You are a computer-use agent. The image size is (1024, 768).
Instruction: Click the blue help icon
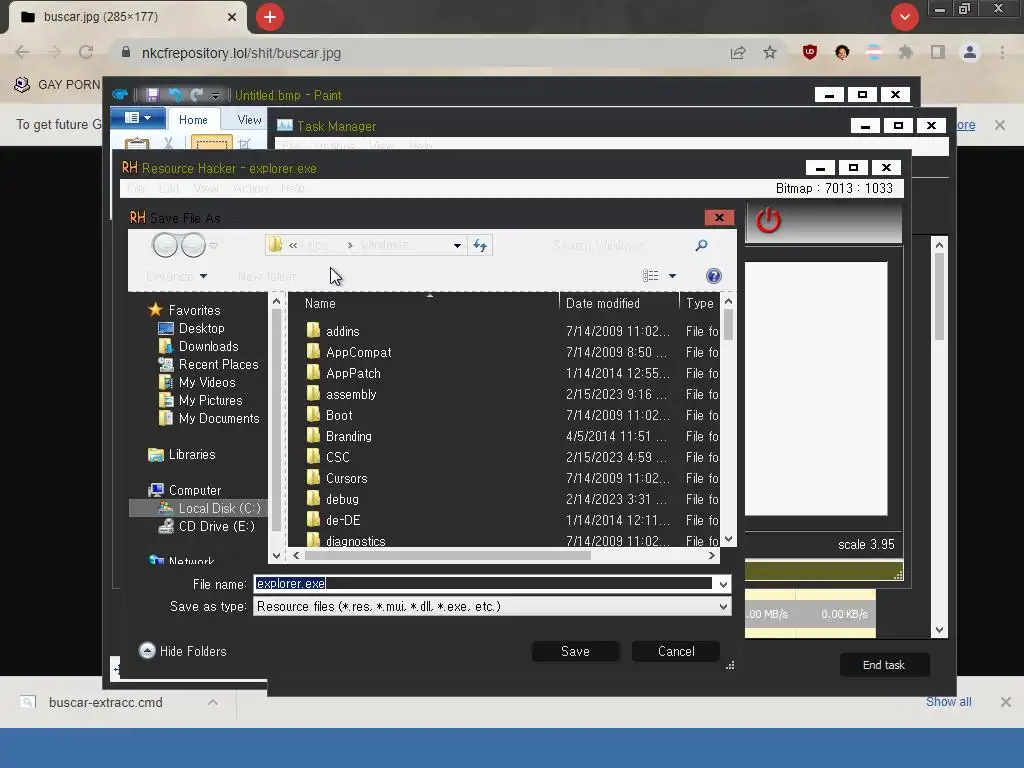click(x=714, y=276)
